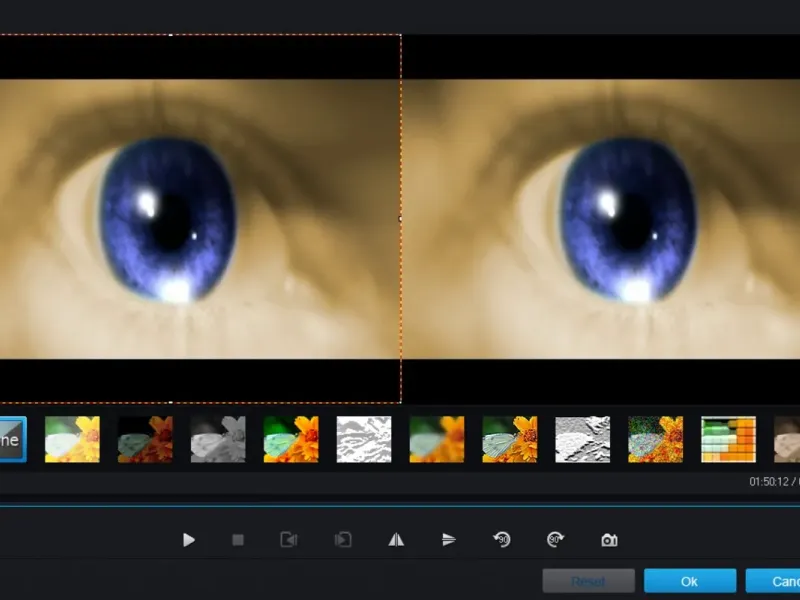Apply the mosaic blocks effect thumbnail
This screenshot has height=600, width=800.
tap(728, 440)
